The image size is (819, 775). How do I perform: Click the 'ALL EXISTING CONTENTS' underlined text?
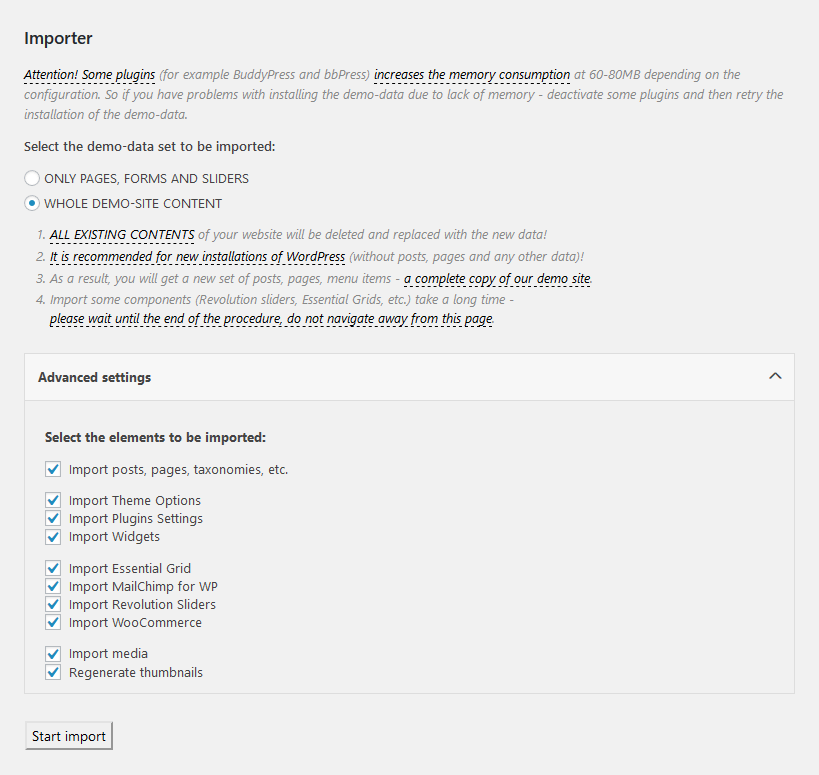pos(122,235)
